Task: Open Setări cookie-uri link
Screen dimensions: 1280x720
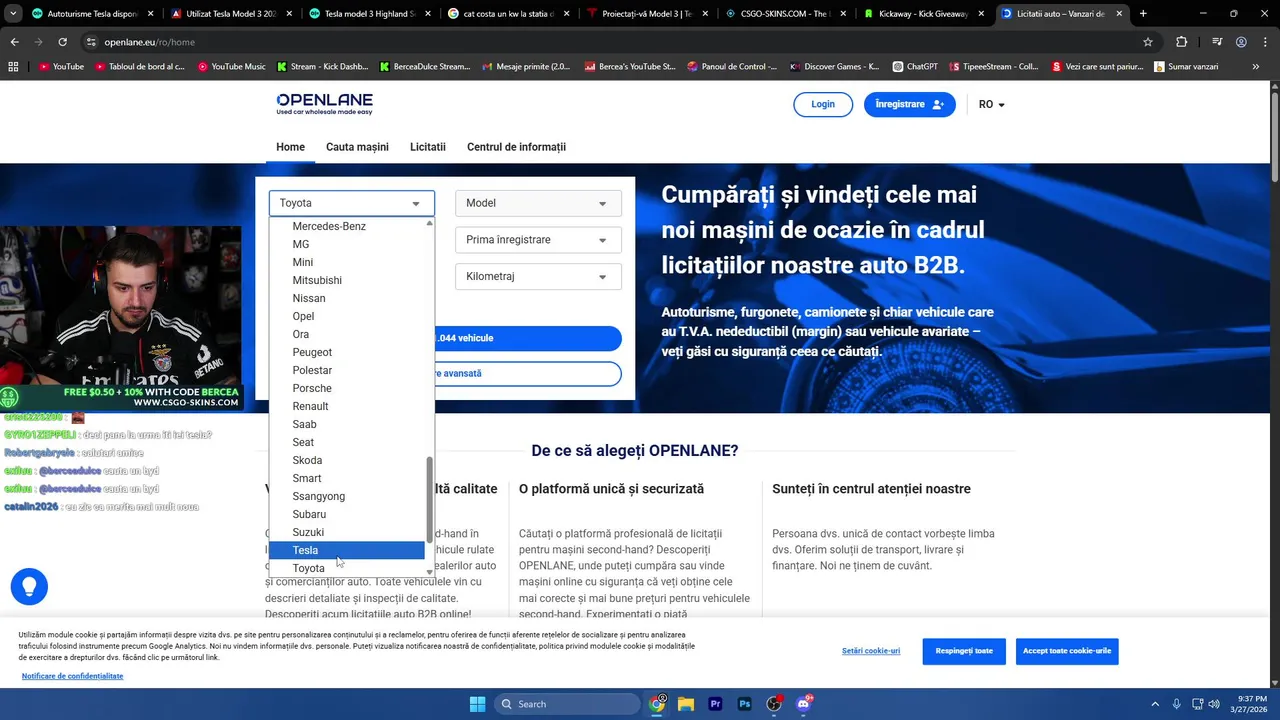Action: pos(871,651)
